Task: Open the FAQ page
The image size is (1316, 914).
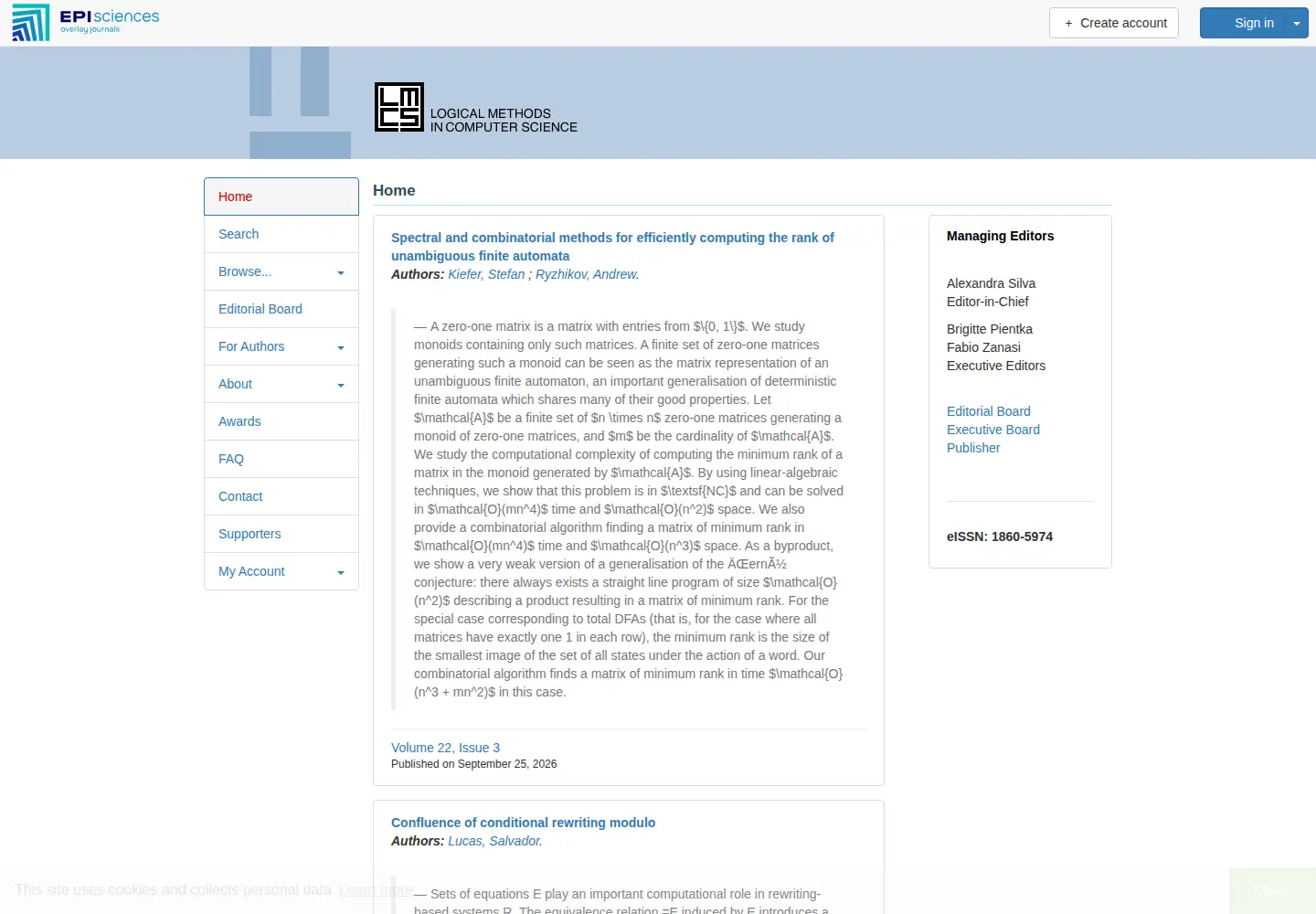Action: (281, 459)
